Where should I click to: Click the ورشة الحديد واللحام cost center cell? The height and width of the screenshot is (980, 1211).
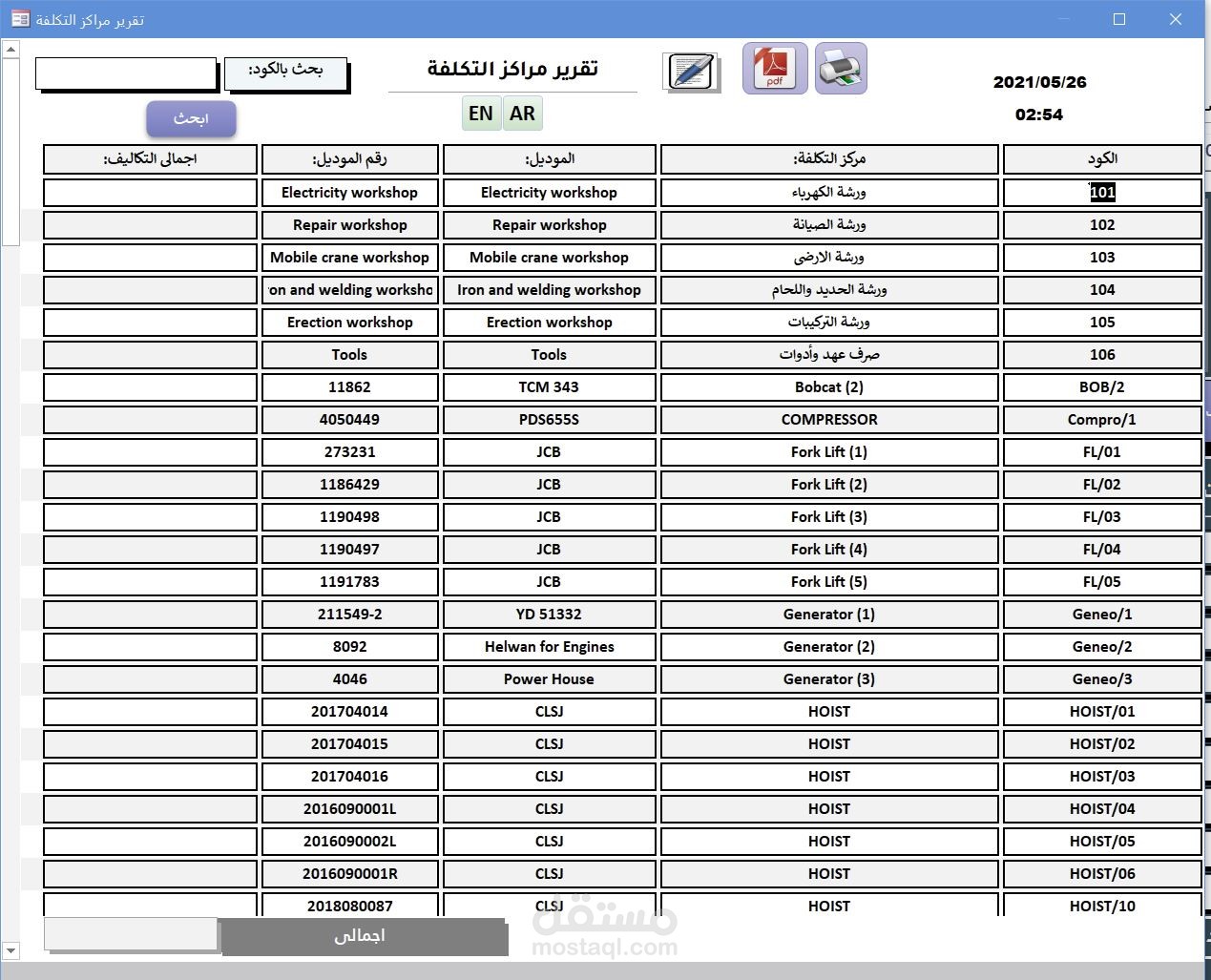(829, 289)
